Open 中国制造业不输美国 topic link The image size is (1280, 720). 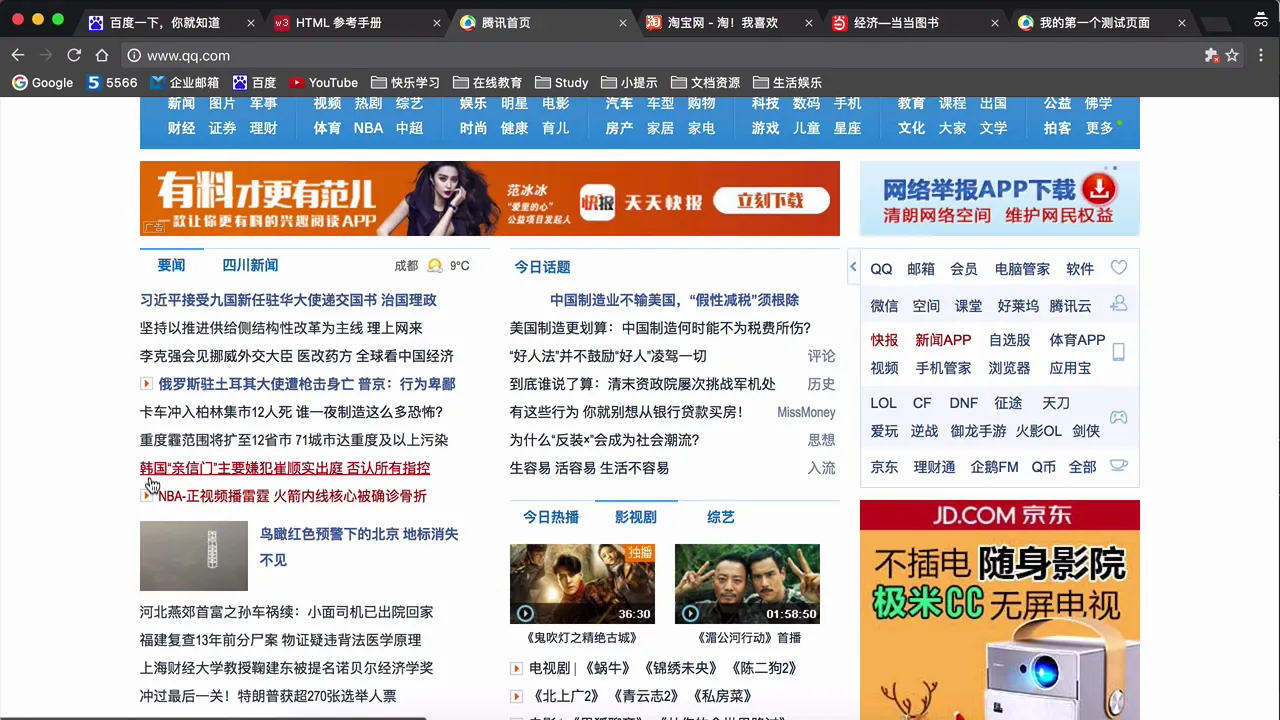click(x=674, y=300)
